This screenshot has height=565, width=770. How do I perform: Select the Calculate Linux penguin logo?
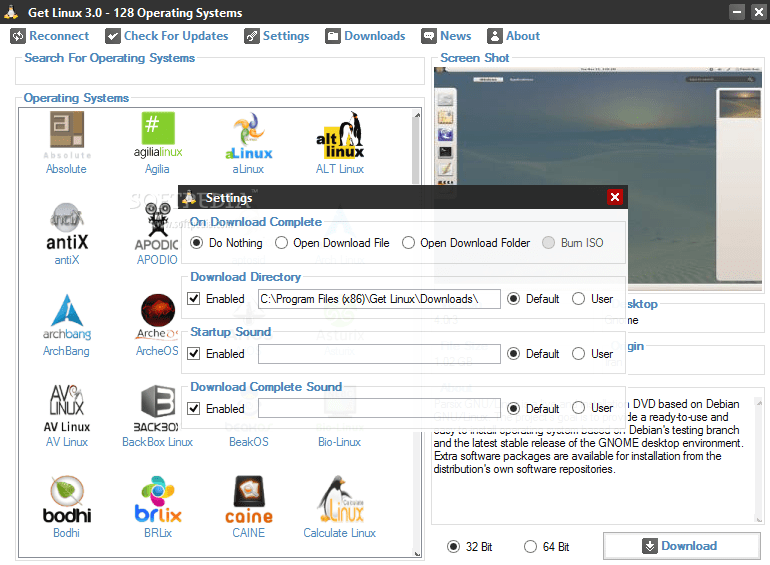click(x=340, y=499)
